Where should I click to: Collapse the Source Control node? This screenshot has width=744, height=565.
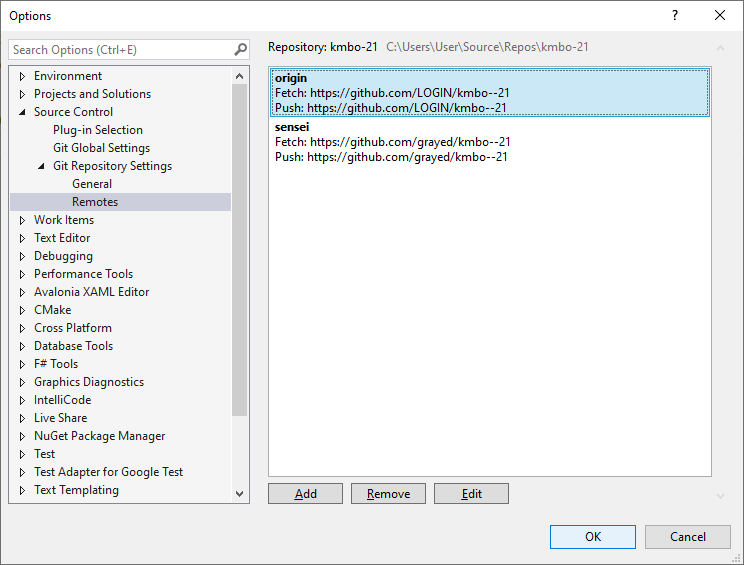tap(22, 112)
